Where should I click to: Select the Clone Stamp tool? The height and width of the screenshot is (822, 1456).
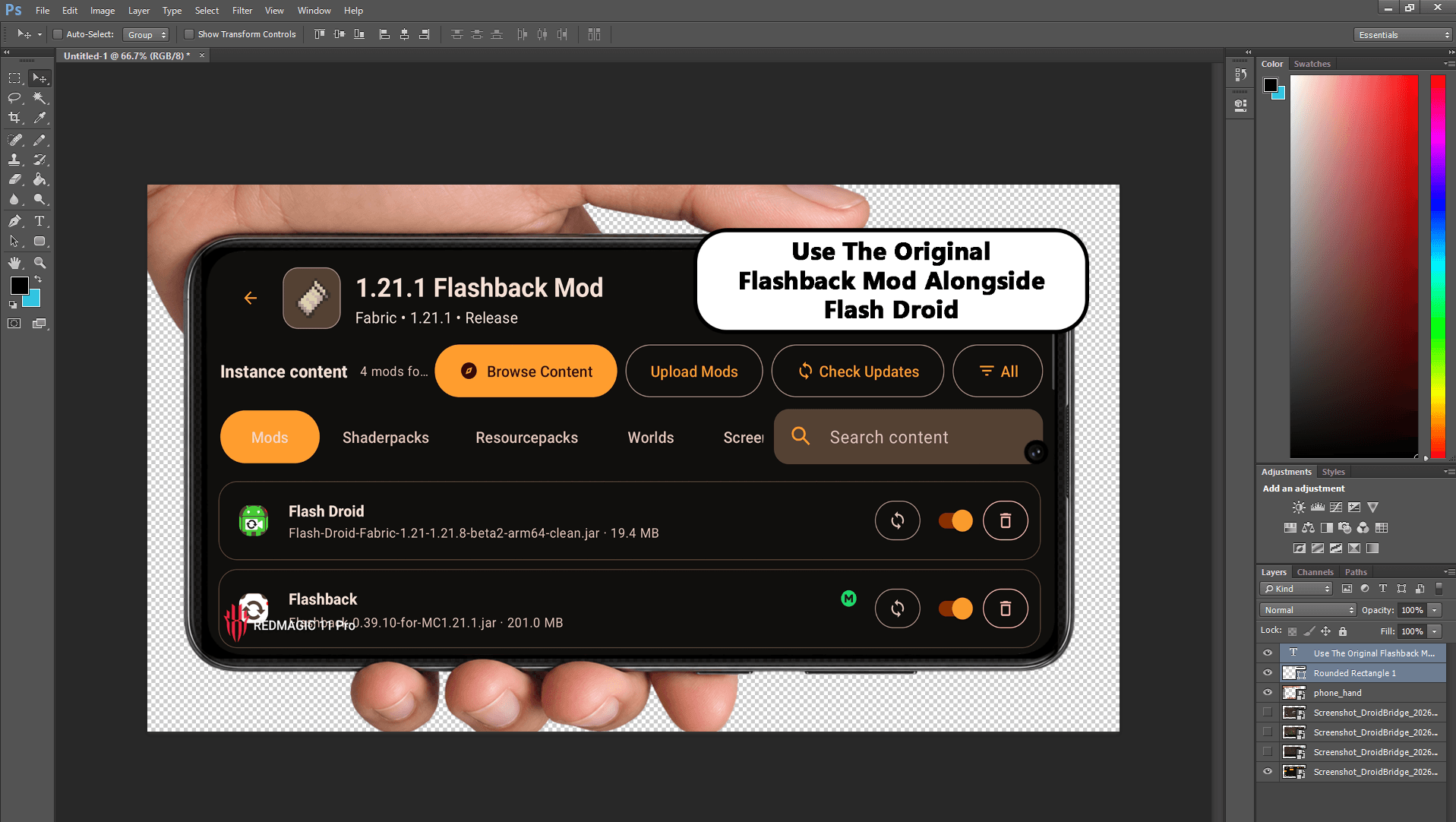[x=14, y=160]
